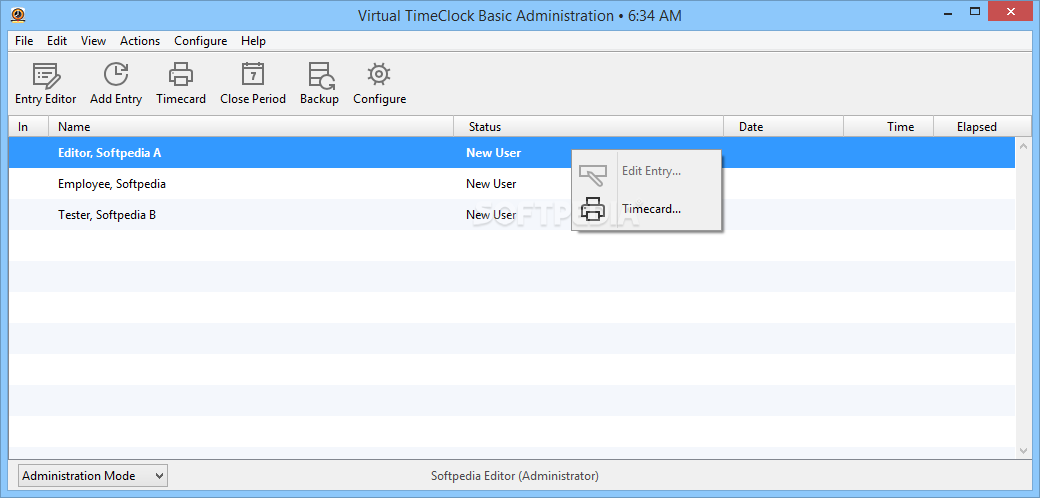Screen dimensions: 1040x498
Task: Open the Actions menu
Action: [140, 41]
